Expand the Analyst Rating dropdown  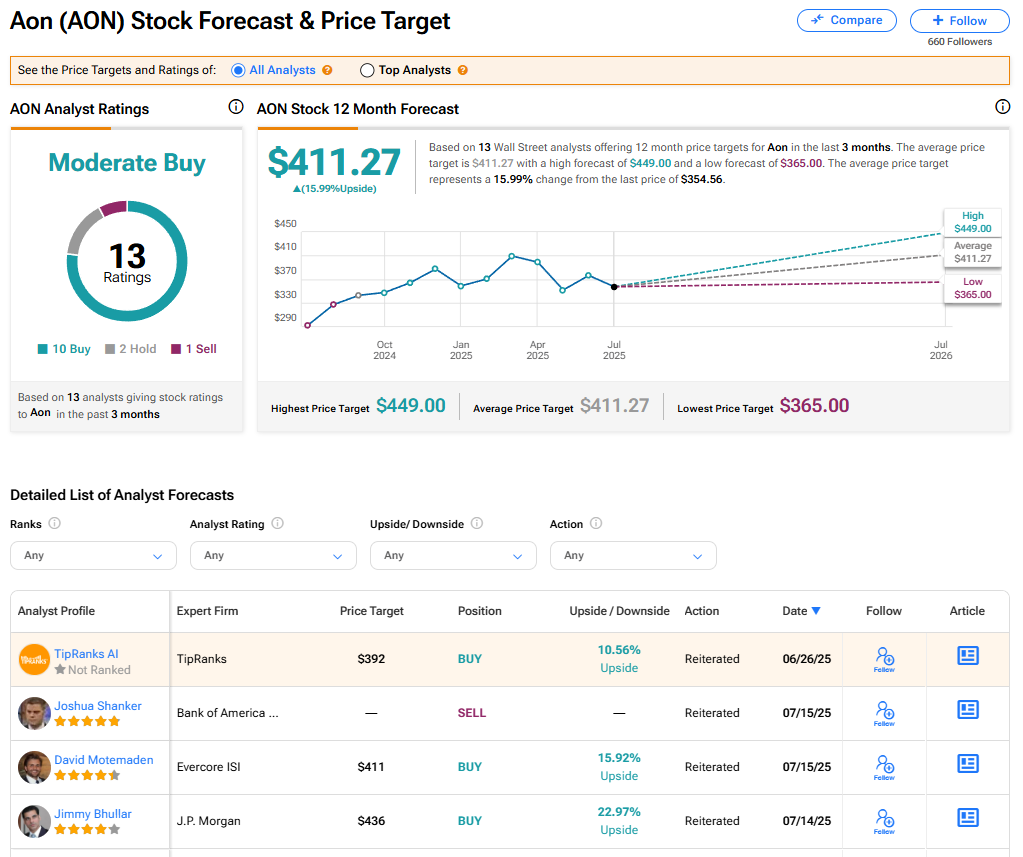(273, 555)
